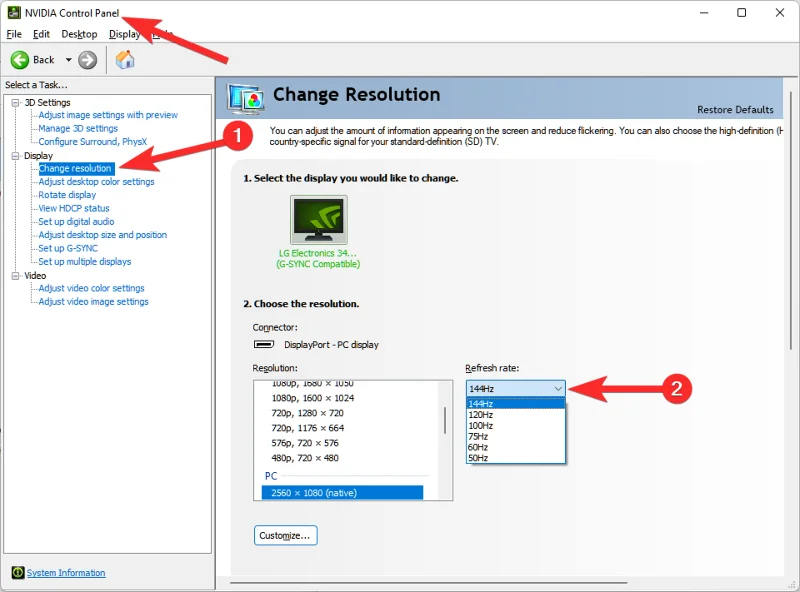Open Set up G-SYNC

point(68,248)
